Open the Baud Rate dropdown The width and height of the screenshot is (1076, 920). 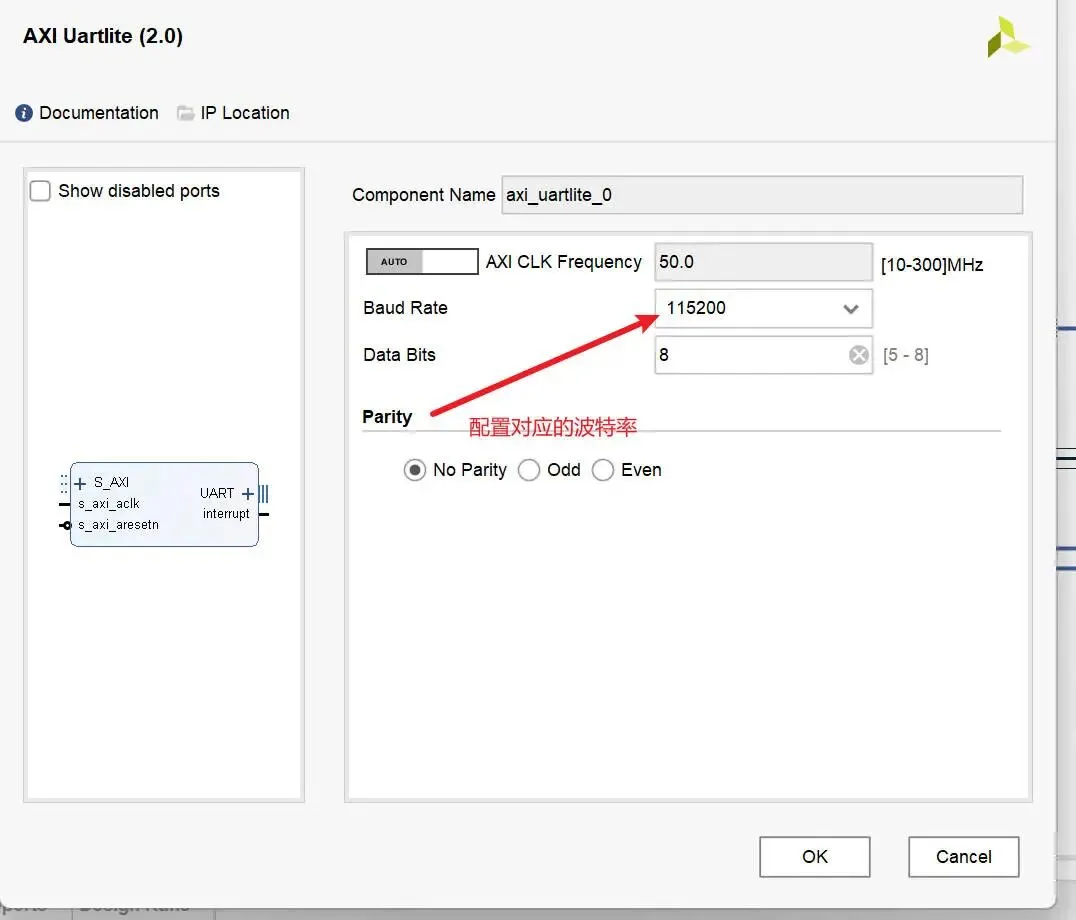763,308
